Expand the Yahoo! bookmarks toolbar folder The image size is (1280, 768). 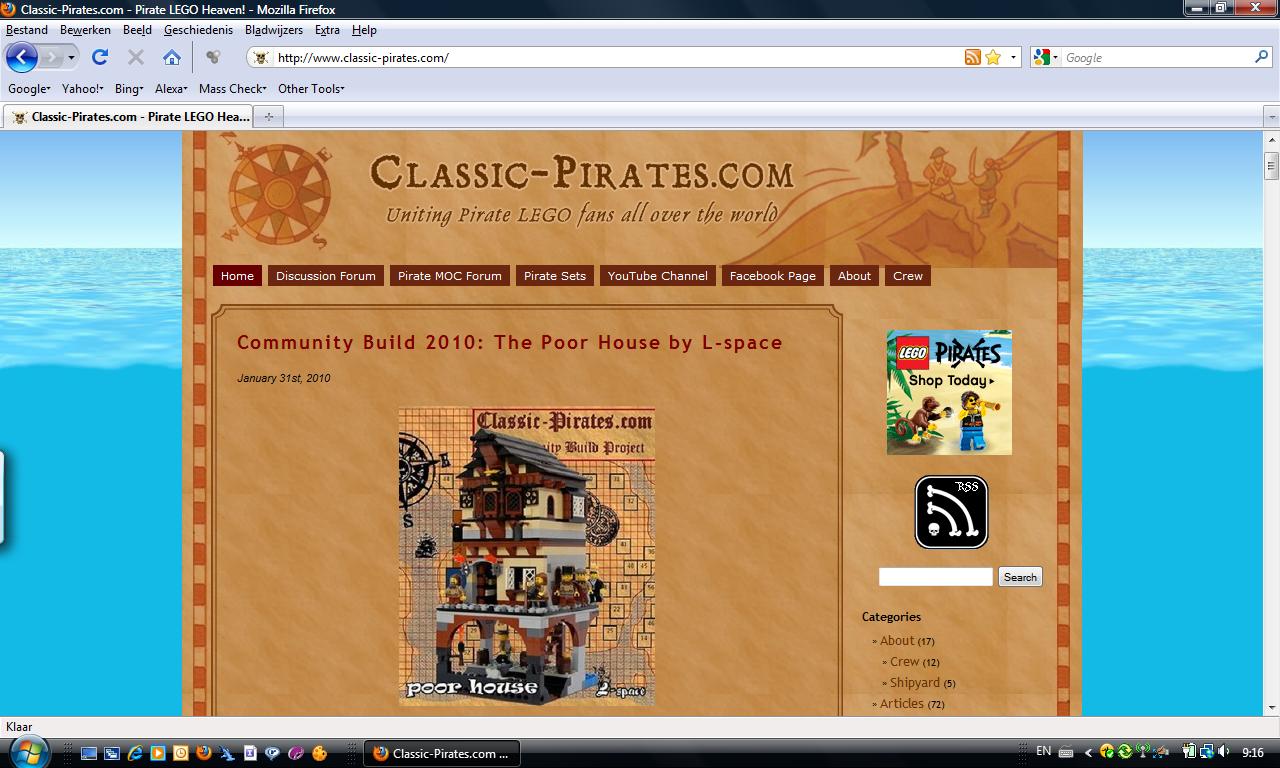(82, 88)
